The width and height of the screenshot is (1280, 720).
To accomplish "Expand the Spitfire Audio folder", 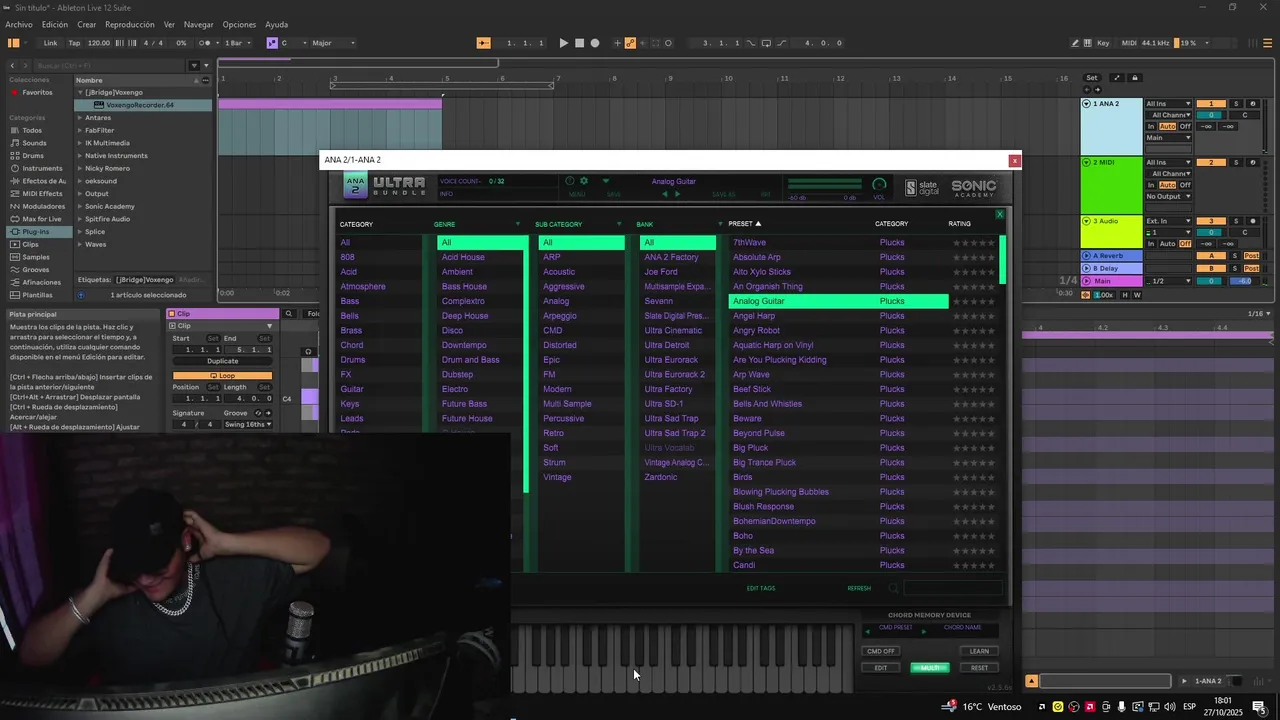I will 80,219.
